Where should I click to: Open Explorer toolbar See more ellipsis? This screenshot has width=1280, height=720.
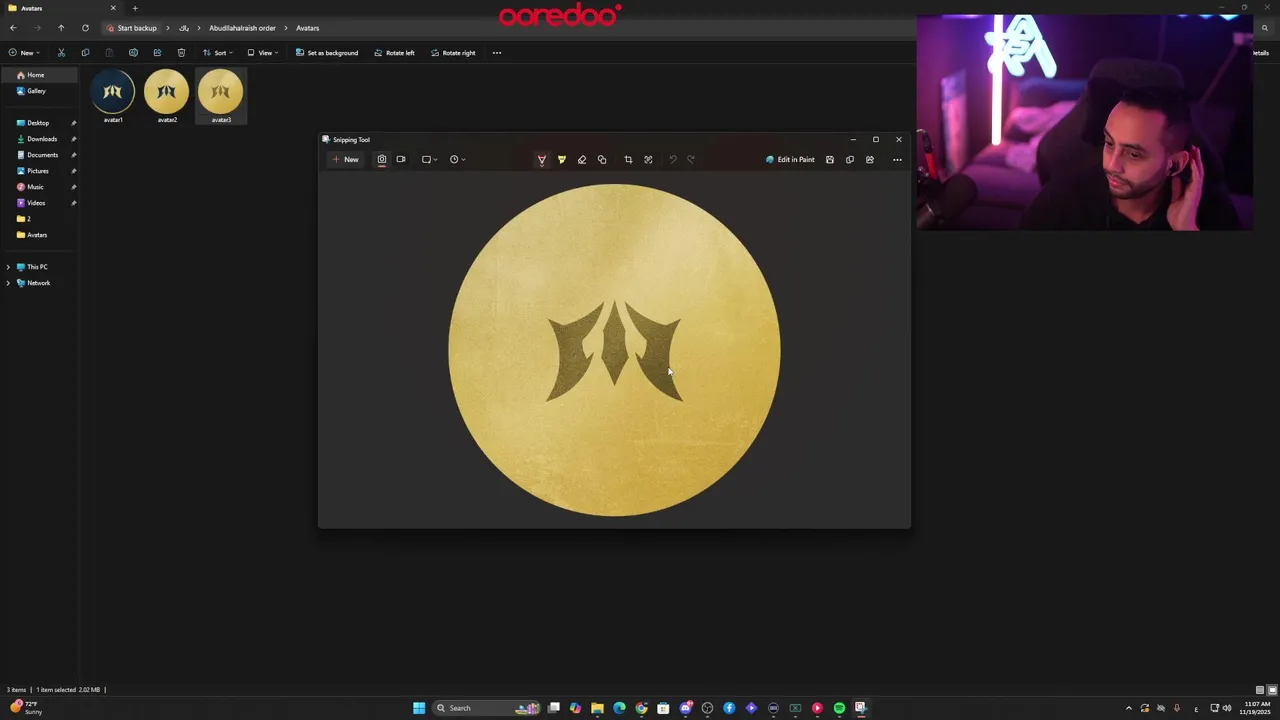(x=497, y=53)
